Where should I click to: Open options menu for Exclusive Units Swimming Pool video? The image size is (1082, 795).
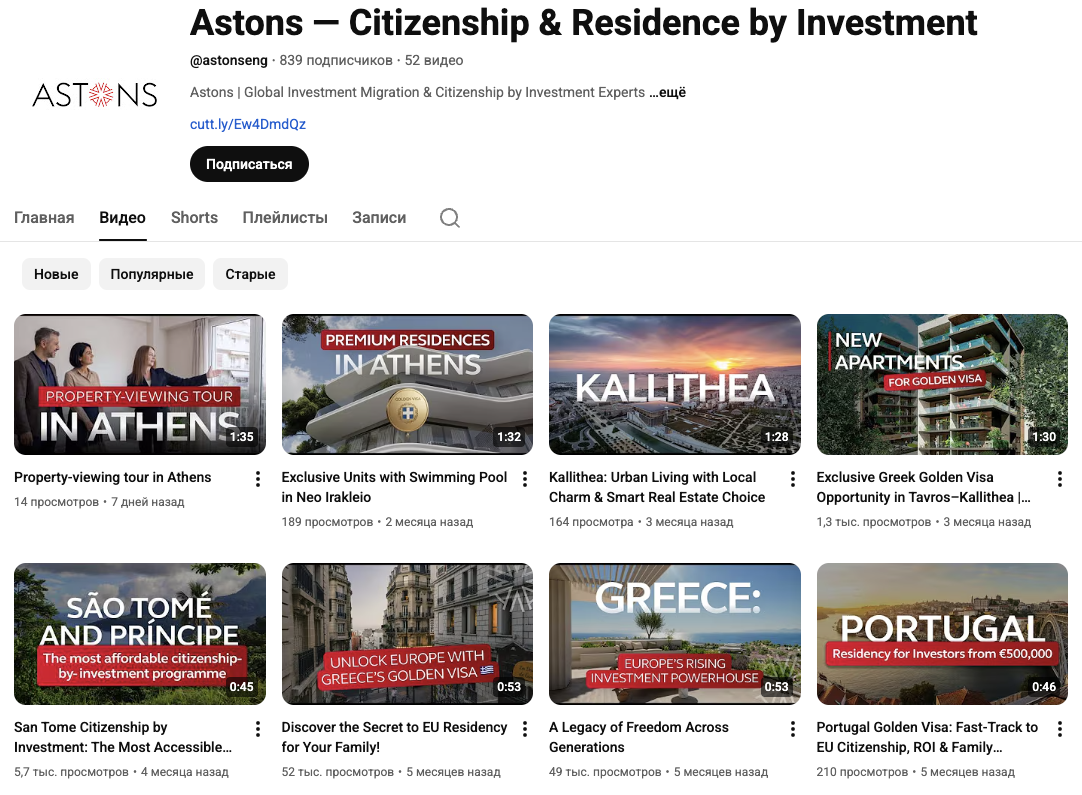(525, 479)
